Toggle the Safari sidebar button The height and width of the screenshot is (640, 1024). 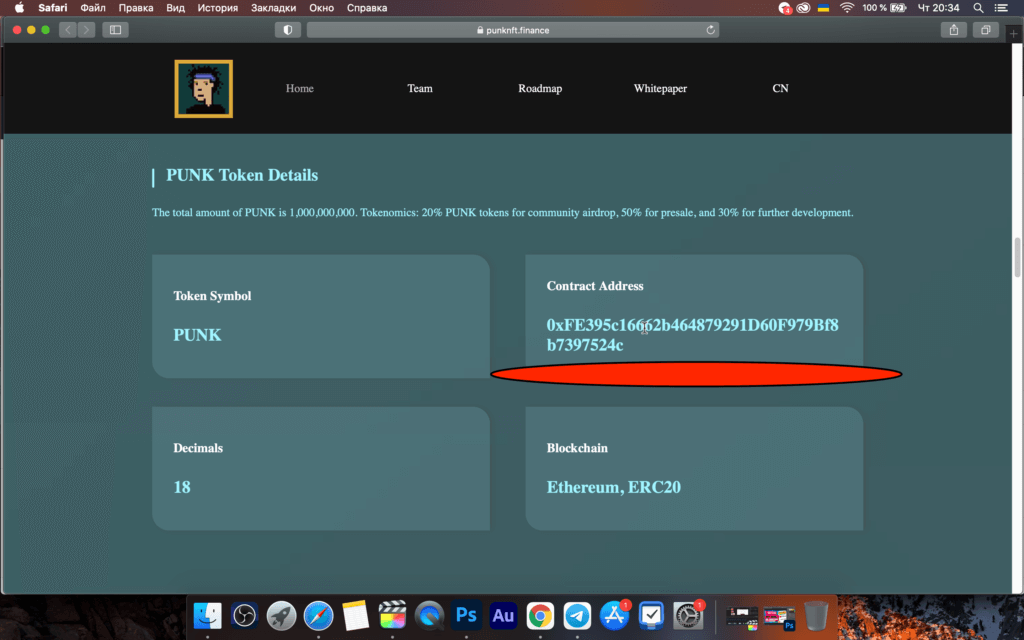[x=115, y=30]
